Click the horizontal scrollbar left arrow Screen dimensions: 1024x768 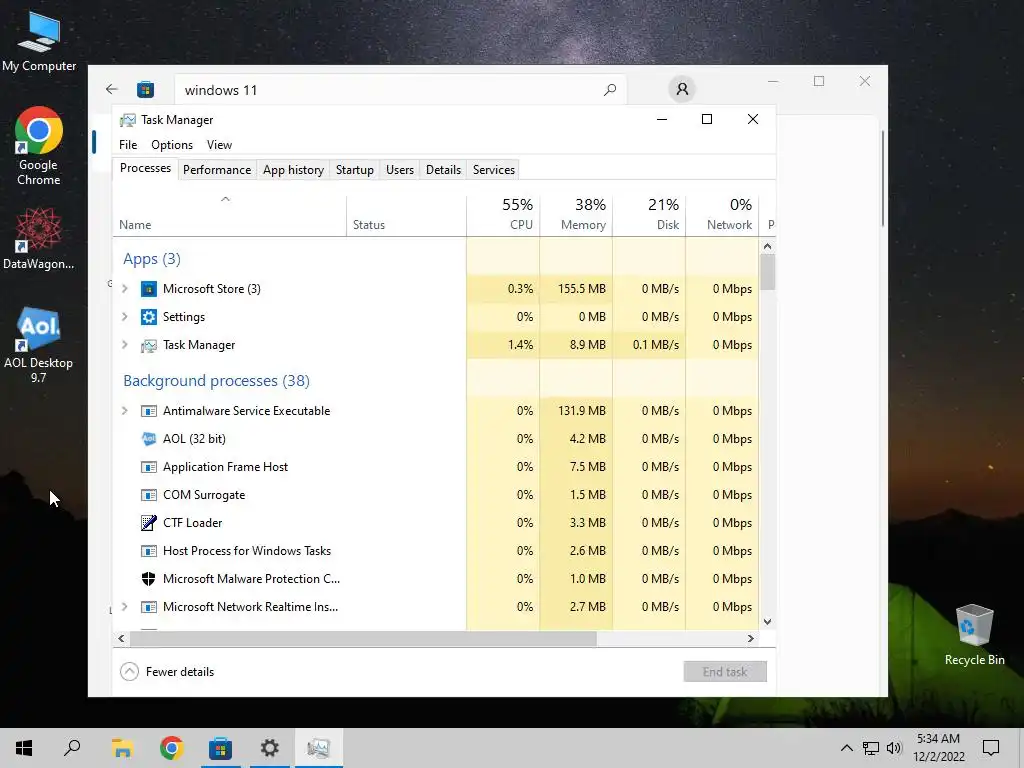pos(121,638)
